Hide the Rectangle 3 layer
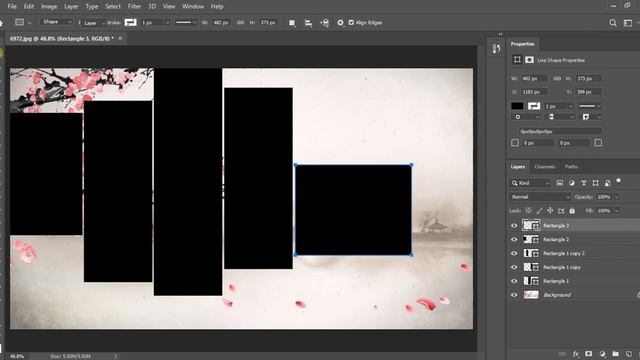Viewport: 640px width, 360px height. point(514,225)
